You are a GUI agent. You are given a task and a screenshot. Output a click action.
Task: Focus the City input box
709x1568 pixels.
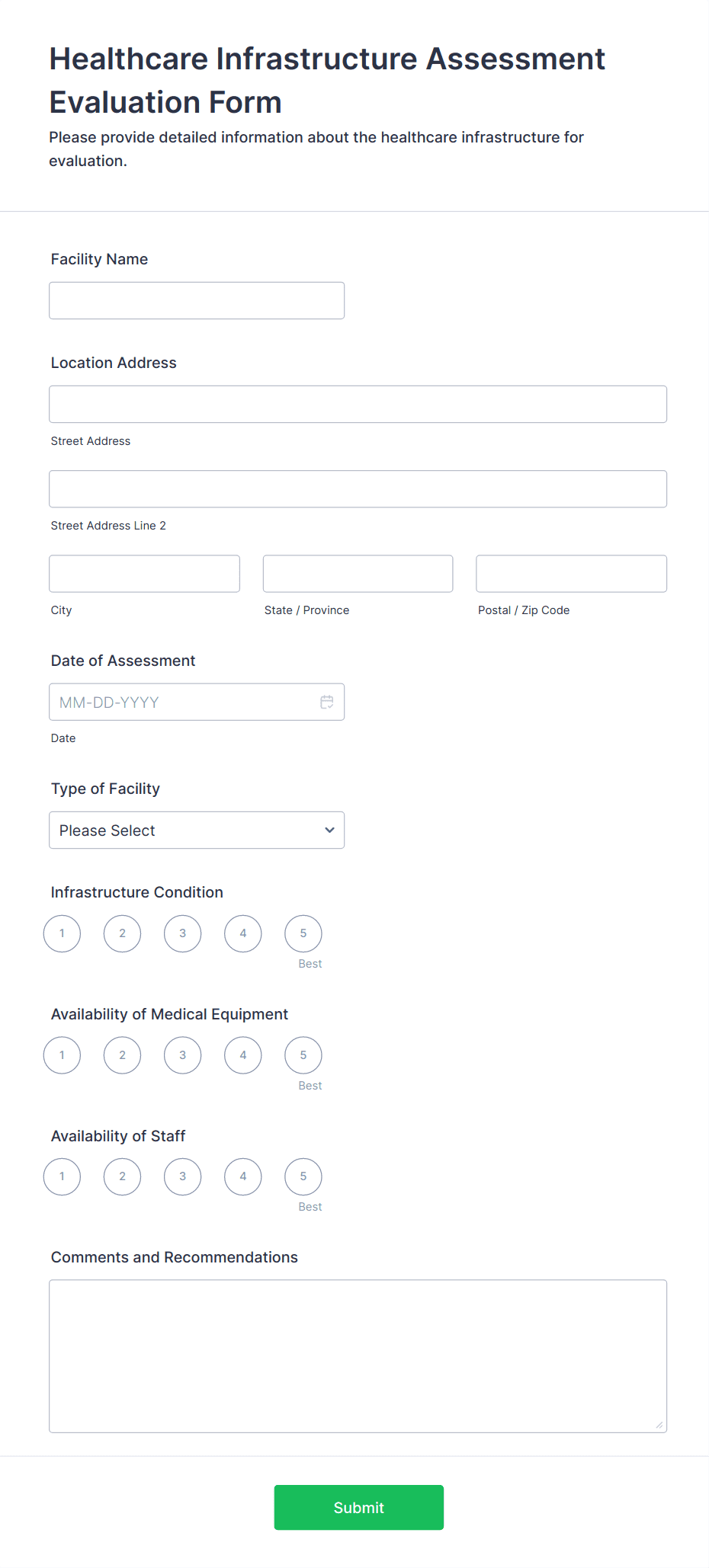point(144,573)
